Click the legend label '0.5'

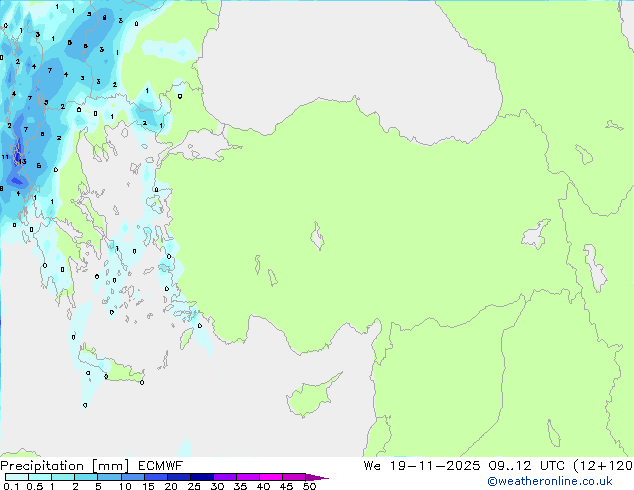[x=35, y=486]
